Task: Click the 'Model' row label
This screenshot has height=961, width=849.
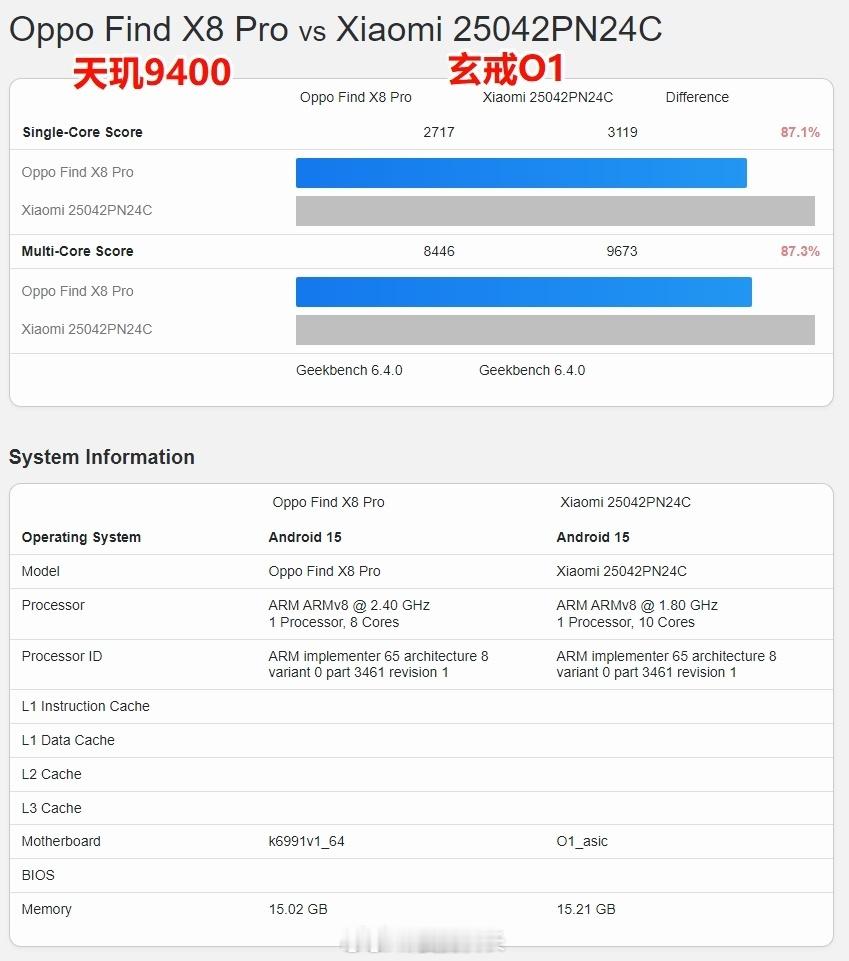Action: 40,571
